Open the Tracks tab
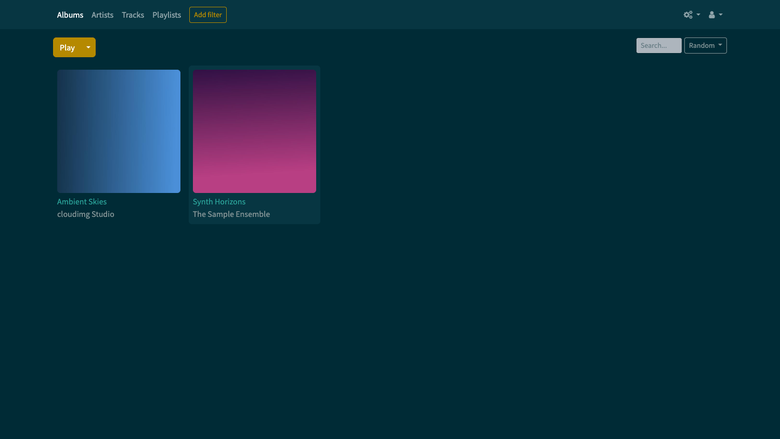The width and height of the screenshot is (780, 439). pos(133,15)
